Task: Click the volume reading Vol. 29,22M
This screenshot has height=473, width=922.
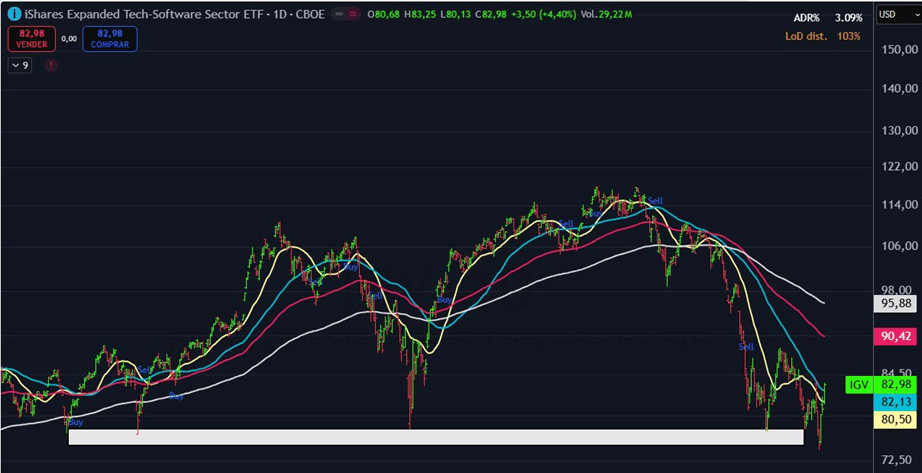Action: point(606,15)
